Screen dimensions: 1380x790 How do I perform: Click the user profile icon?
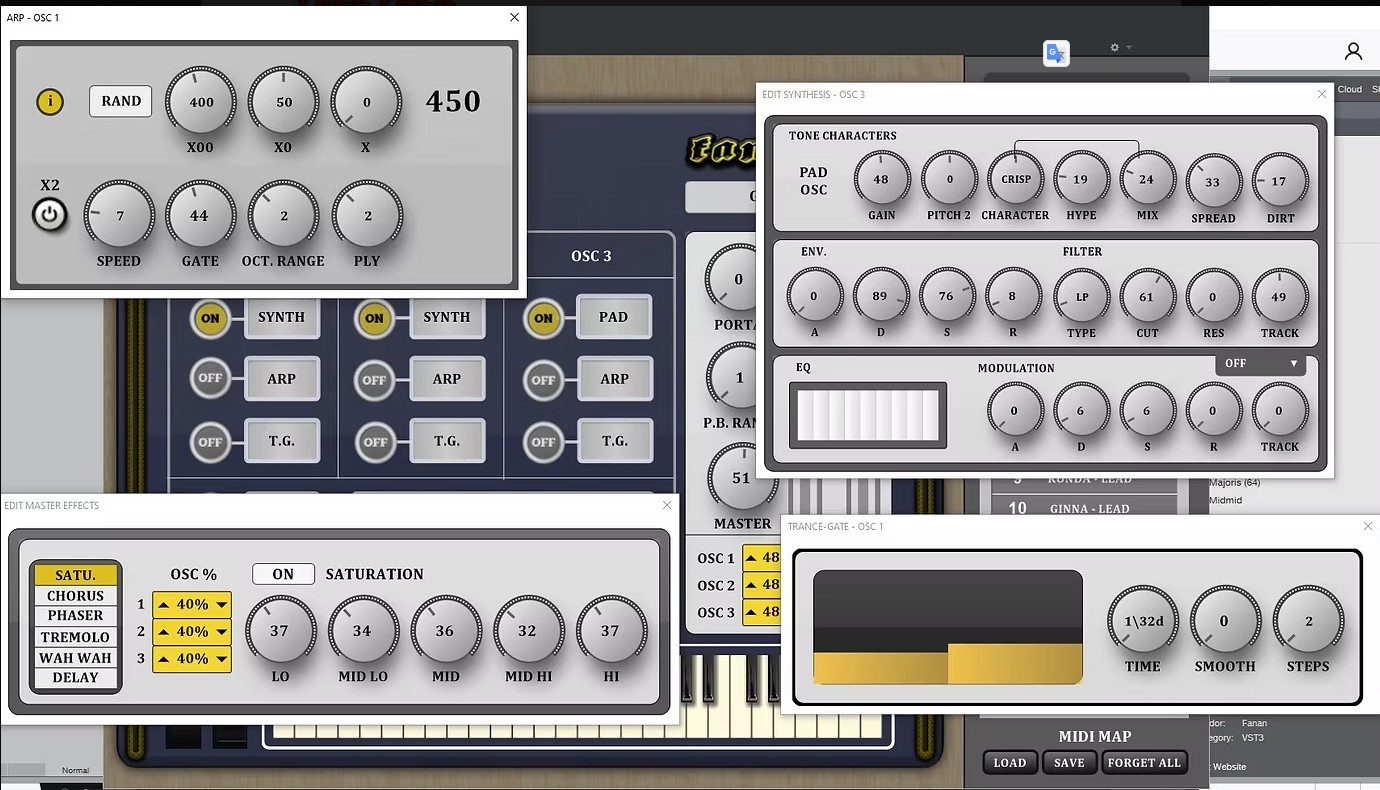coord(1353,51)
